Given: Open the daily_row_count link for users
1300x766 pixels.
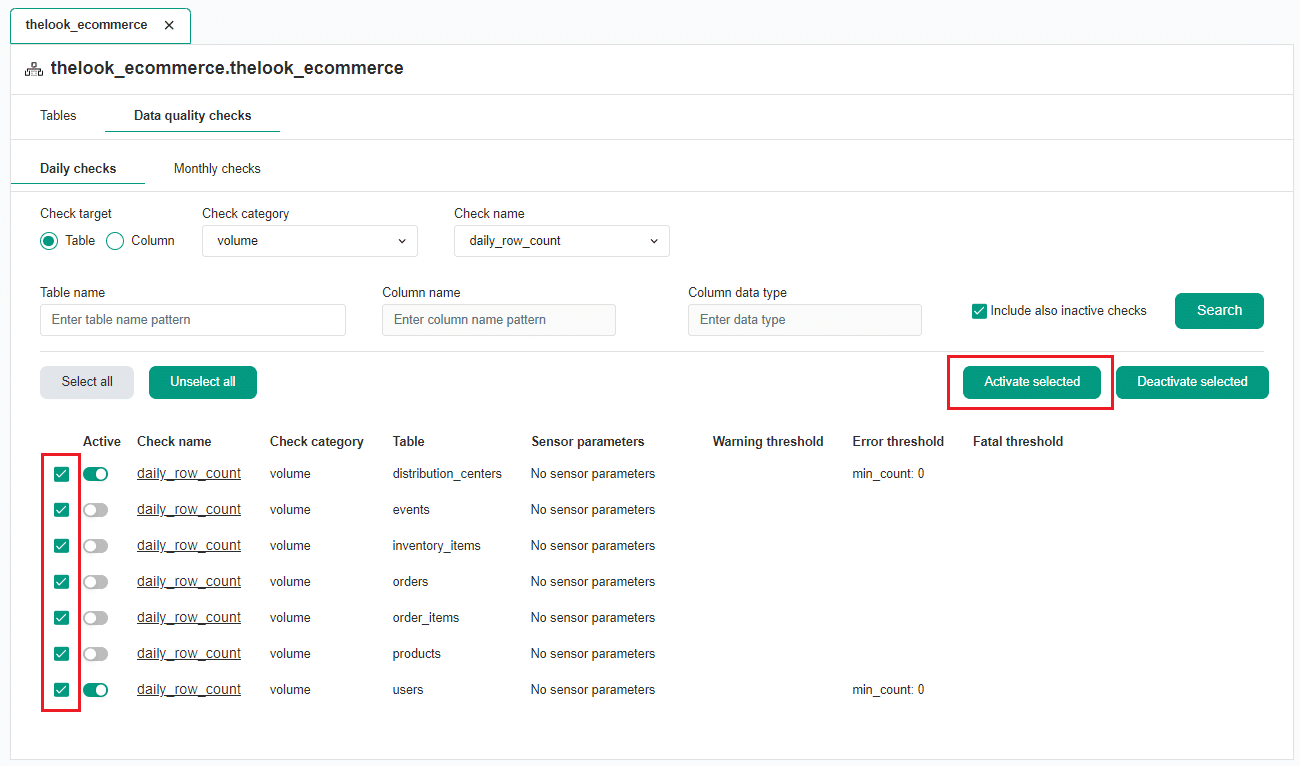Looking at the screenshot, I should point(189,689).
